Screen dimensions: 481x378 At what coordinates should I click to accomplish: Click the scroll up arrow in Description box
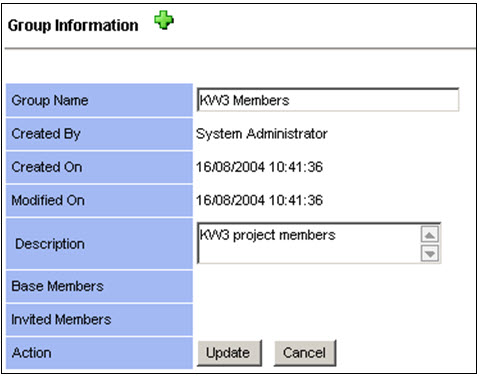click(x=430, y=235)
